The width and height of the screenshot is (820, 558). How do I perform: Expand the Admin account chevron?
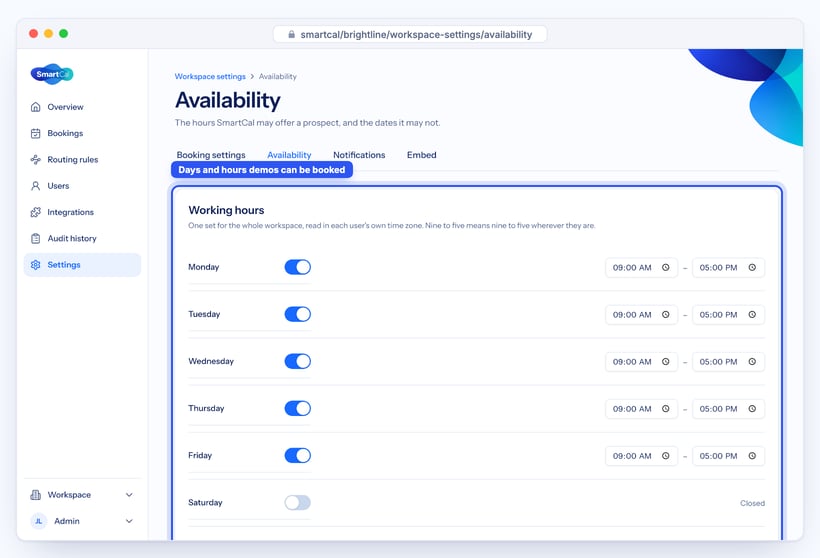coord(129,521)
